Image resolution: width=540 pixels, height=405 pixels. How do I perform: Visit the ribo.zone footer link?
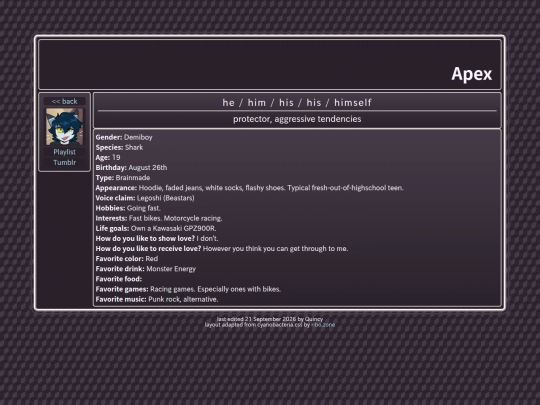click(323, 325)
